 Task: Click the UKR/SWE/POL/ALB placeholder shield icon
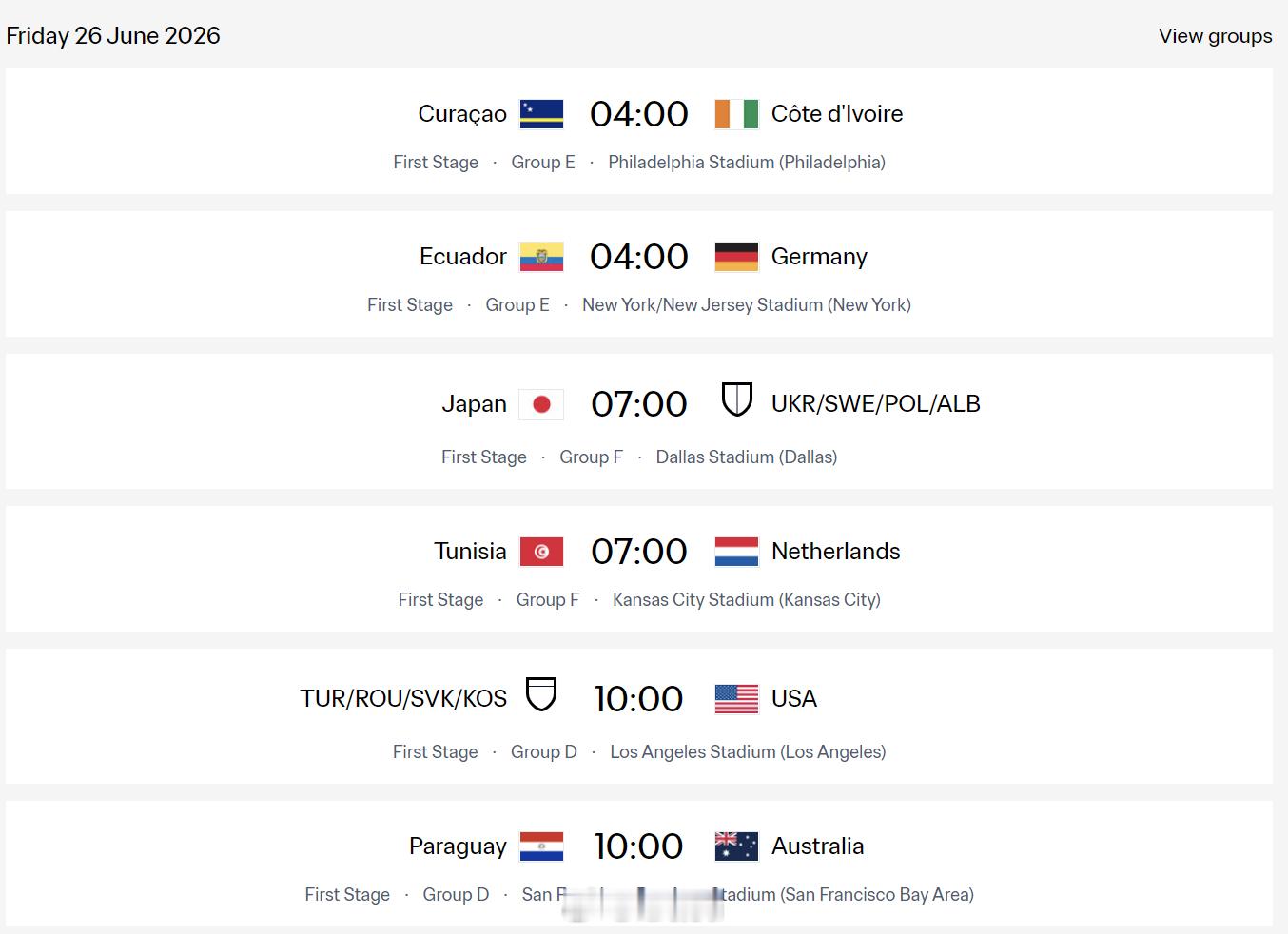(x=736, y=399)
